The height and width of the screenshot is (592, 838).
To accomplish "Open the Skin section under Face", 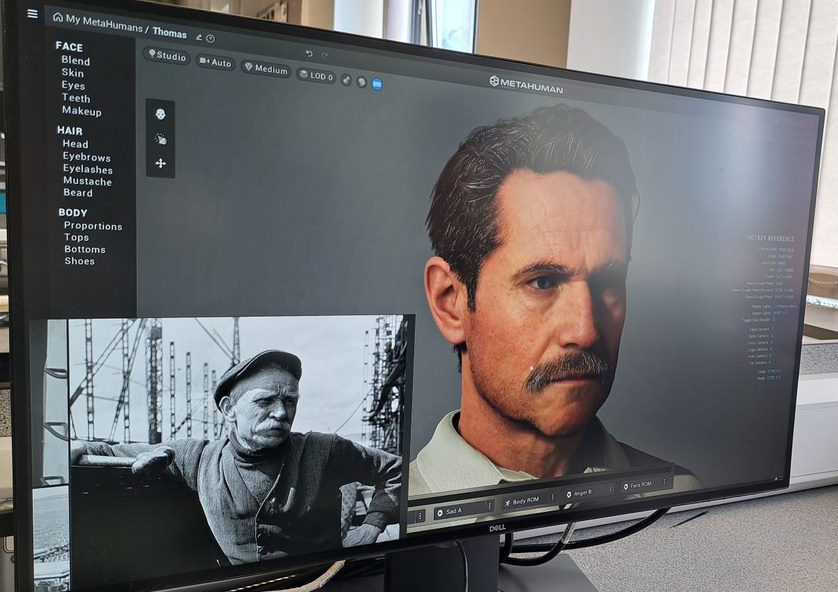I will point(73,73).
